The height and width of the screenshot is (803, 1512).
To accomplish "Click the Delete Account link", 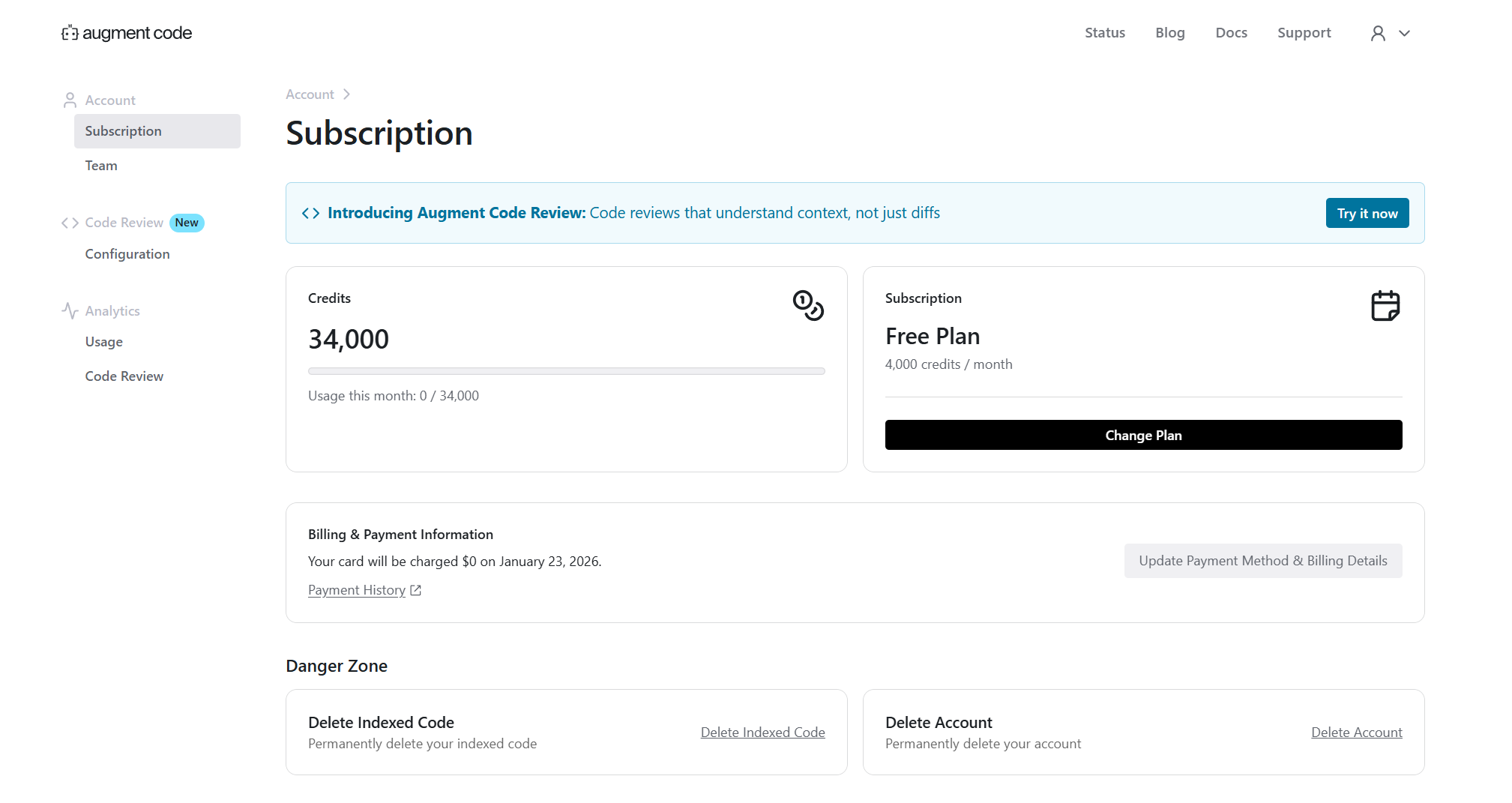I will [x=1356, y=733].
